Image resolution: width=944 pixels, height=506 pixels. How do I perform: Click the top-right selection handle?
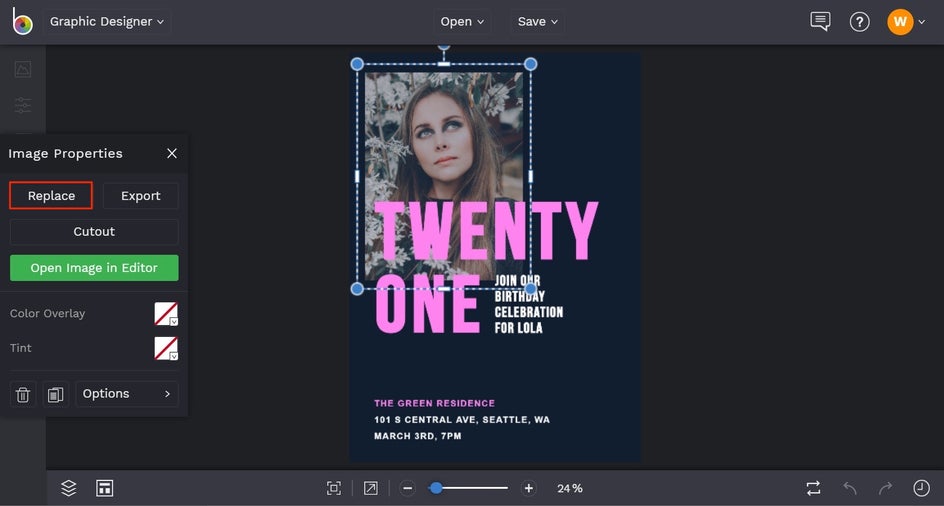tap(530, 64)
